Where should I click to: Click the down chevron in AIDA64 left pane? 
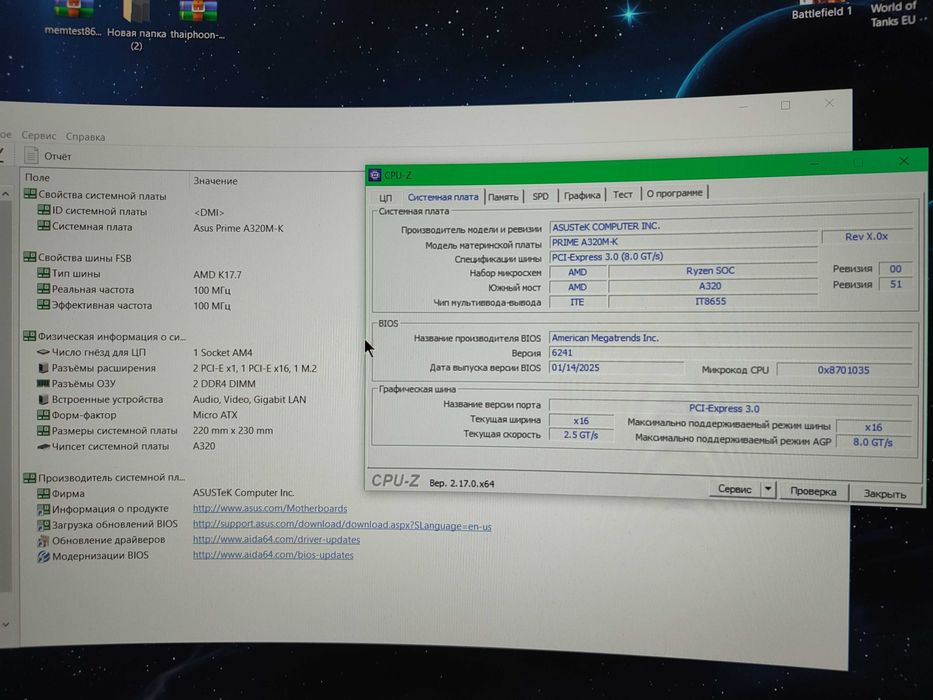point(5,624)
